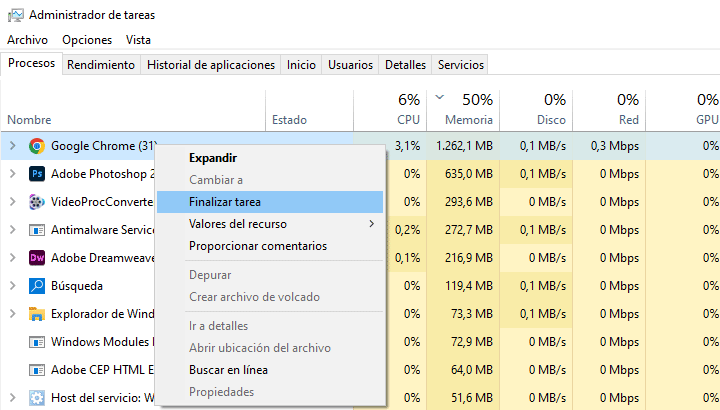Click the 51,6 MB memory cell
The height and width of the screenshot is (410, 720).
click(x=463, y=398)
